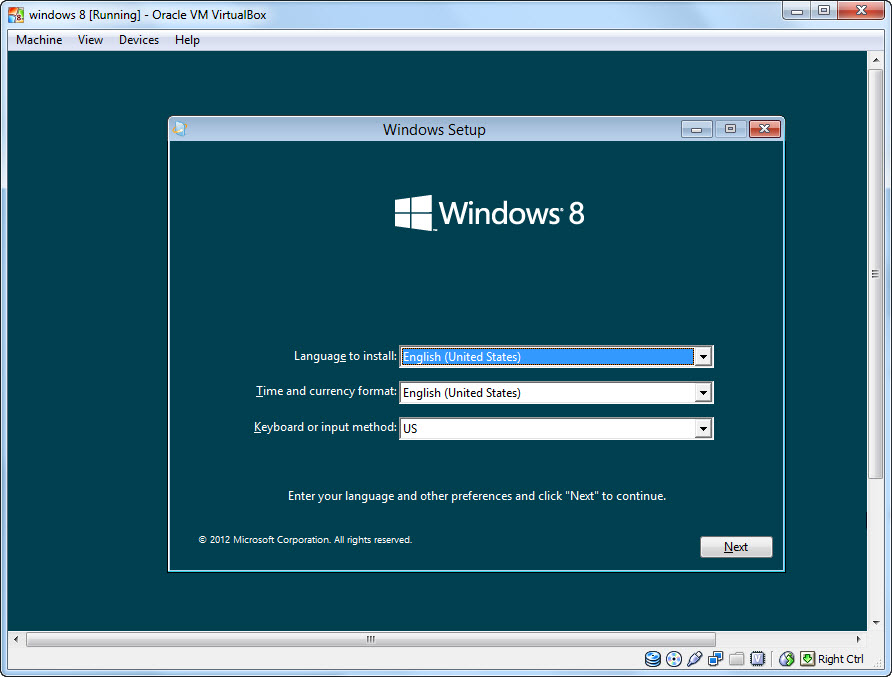The width and height of the screenshot is (892, 677).
Task: Click the Language to install combo box field
Action: click(x=556, y=357)
